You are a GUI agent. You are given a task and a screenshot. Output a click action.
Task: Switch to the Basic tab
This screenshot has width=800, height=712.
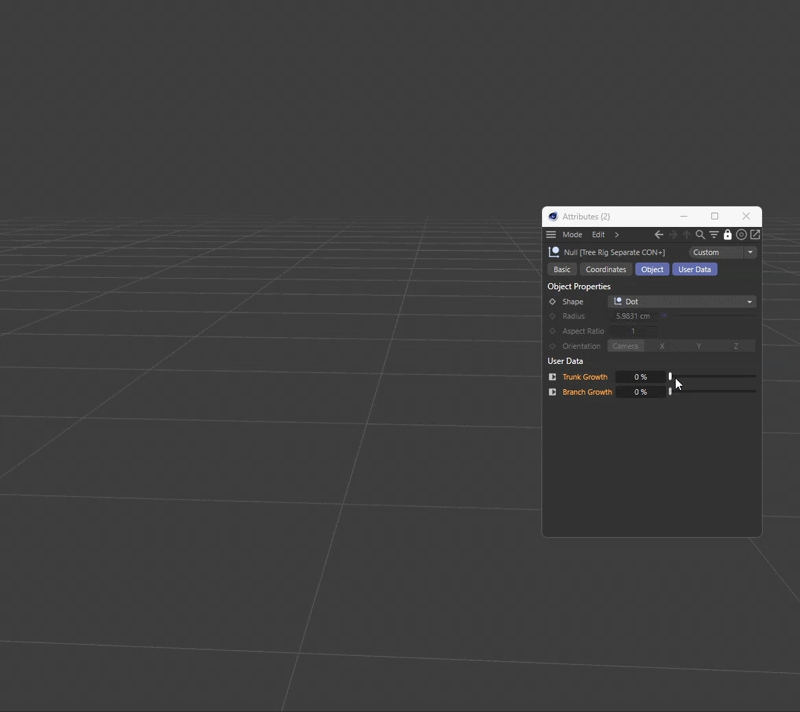562,269
